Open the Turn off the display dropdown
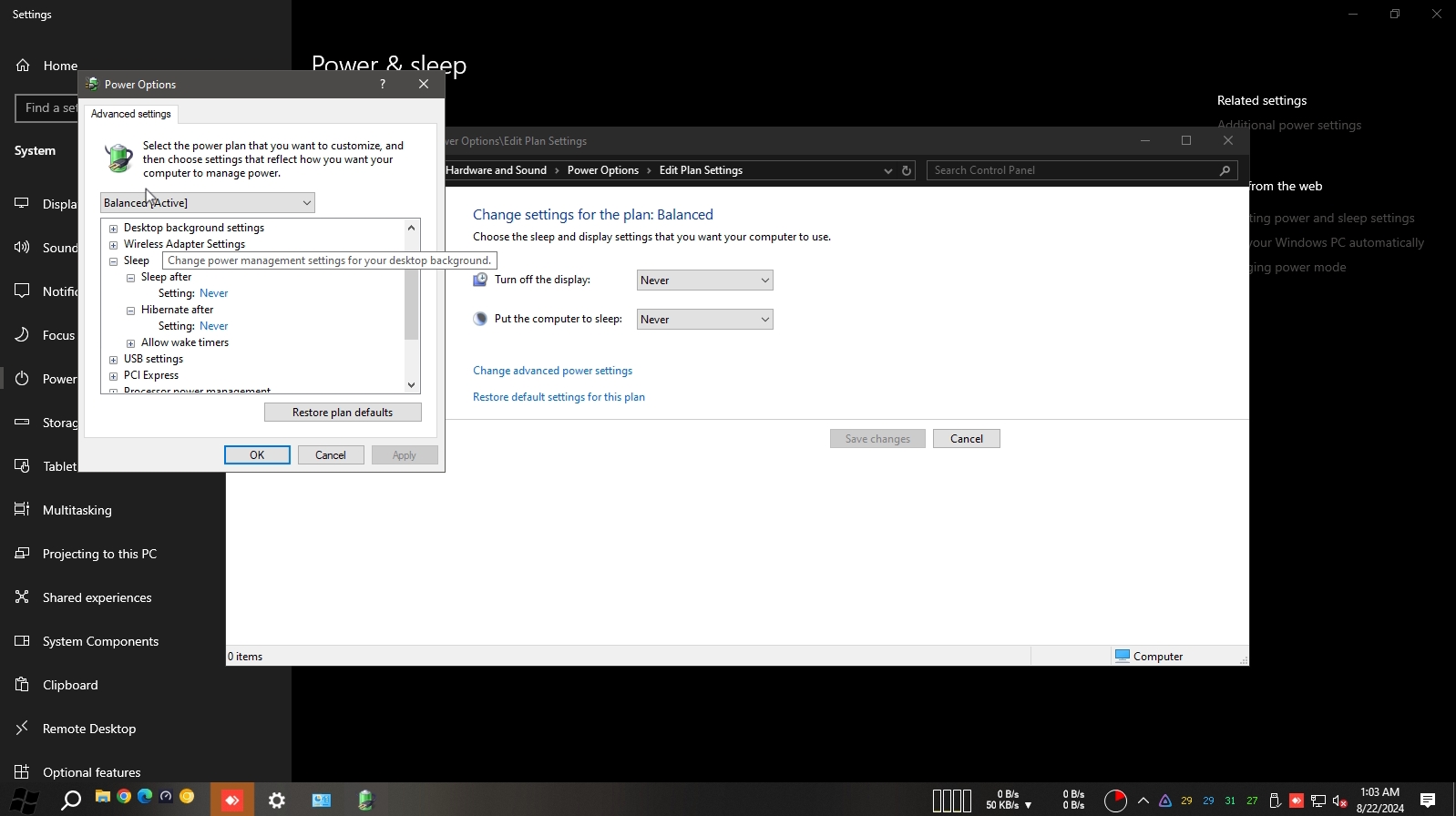The height and width of the screenshot is (816, 1456). click(x=704, y=280)
